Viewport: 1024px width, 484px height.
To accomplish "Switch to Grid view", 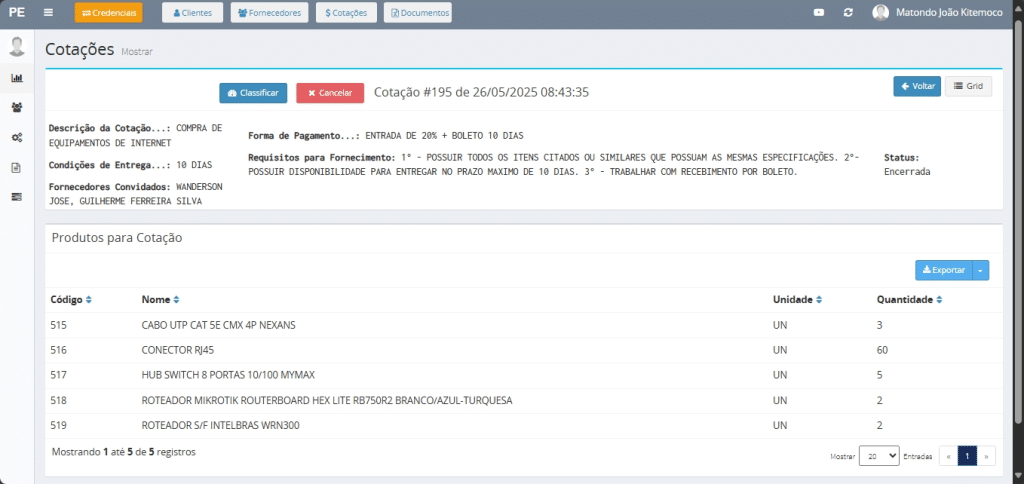I will [x=968, y=86].
